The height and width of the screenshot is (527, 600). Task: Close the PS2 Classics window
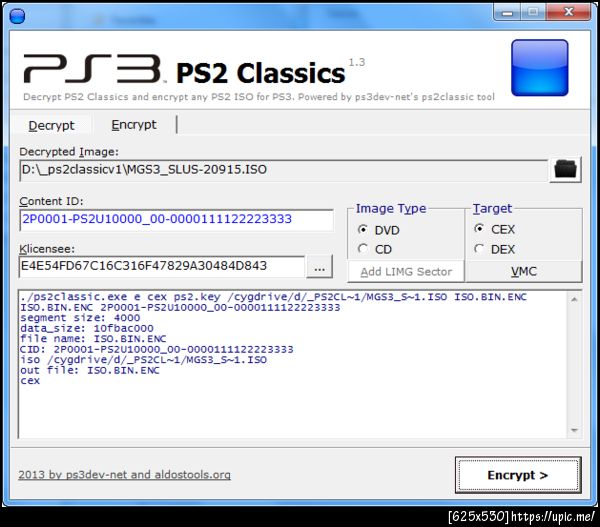click(x=569, y=12)
